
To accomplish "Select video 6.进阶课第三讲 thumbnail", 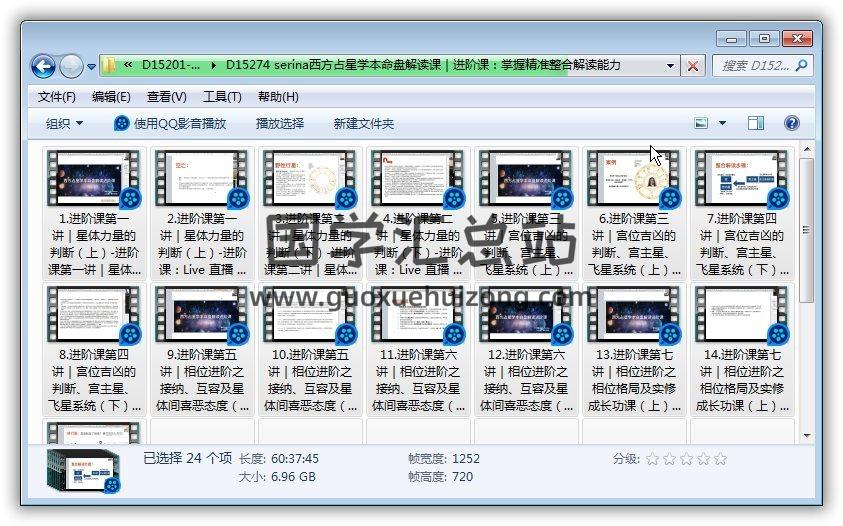I will coord(634,179).
